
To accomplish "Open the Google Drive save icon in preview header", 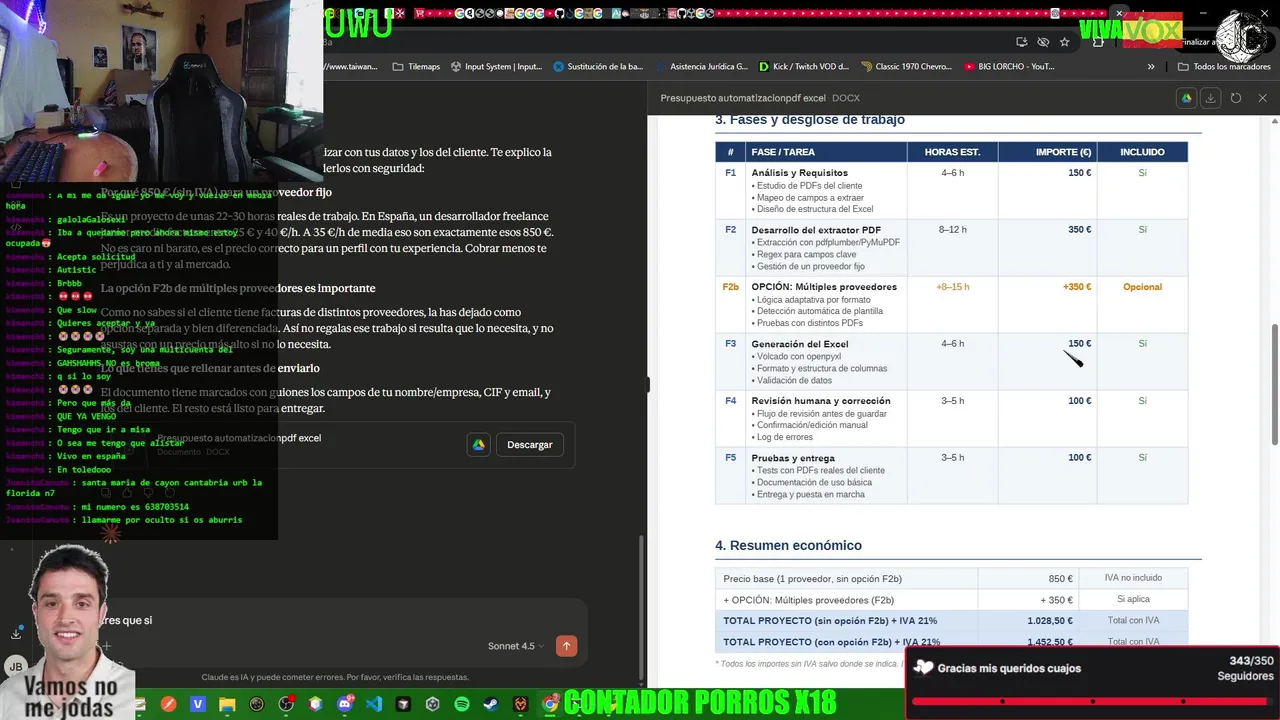I will (x=1187, y=98).
